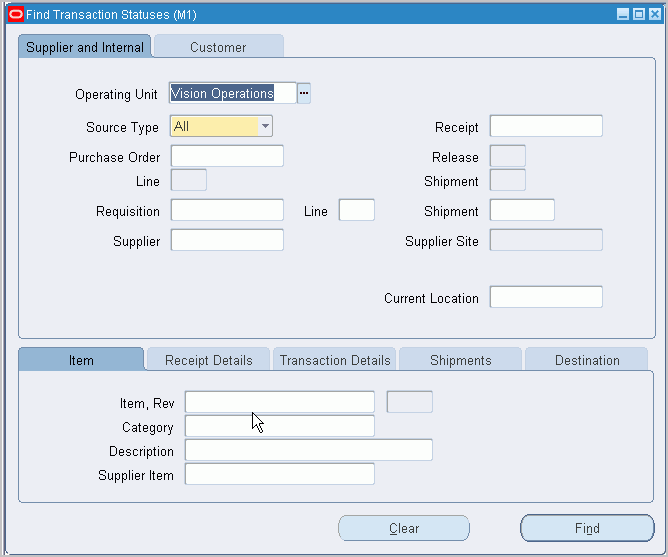Click the Requisition field
668x557 pixels.
click(x=227, y=210)
